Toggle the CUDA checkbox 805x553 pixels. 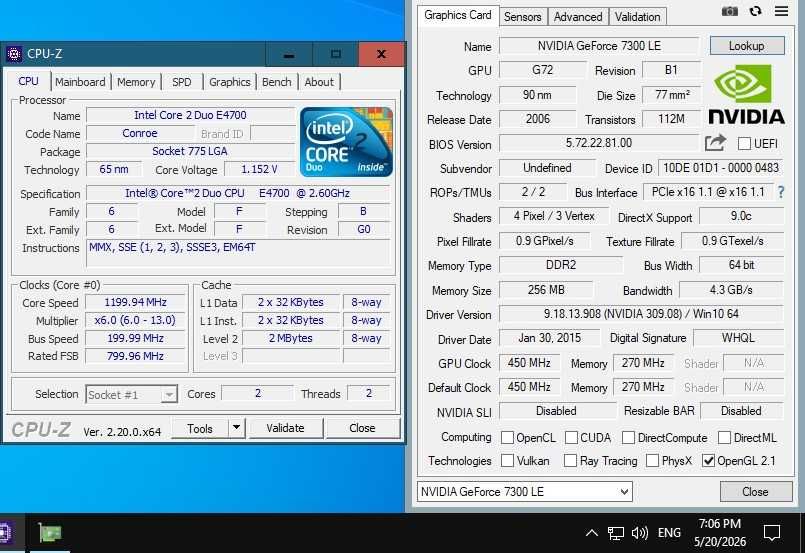(571, 438)
